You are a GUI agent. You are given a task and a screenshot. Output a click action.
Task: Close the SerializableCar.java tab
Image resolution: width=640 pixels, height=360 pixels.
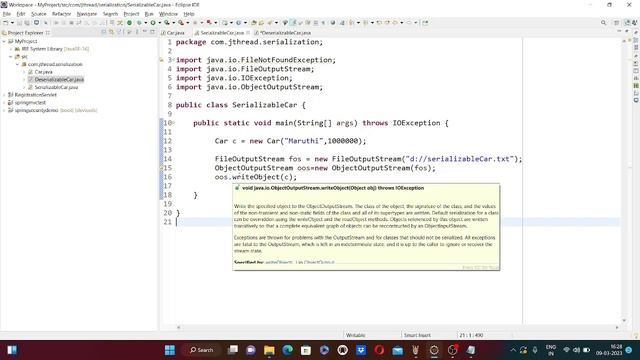click(x=248, y=33)
